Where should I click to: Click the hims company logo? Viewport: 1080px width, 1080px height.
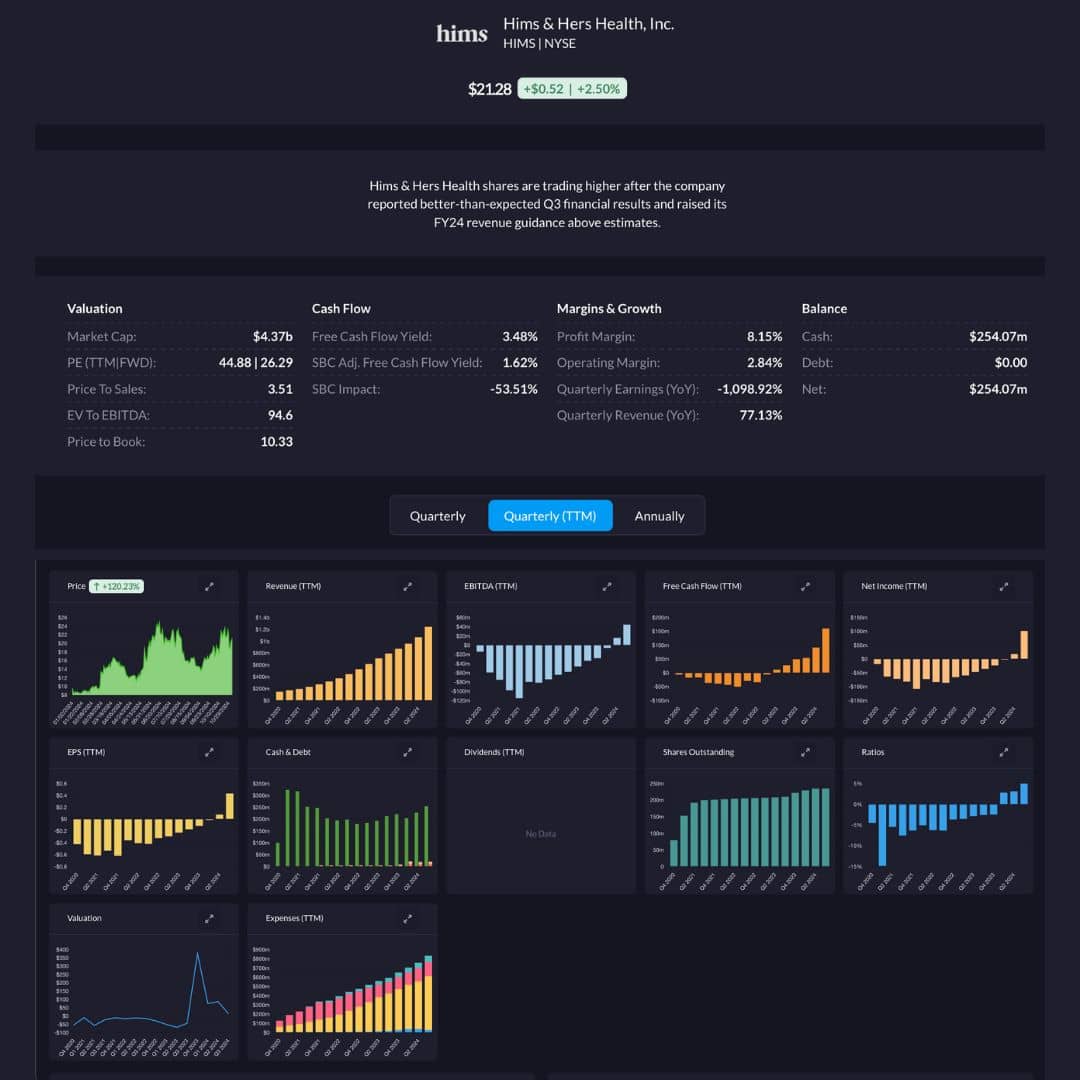461,33
